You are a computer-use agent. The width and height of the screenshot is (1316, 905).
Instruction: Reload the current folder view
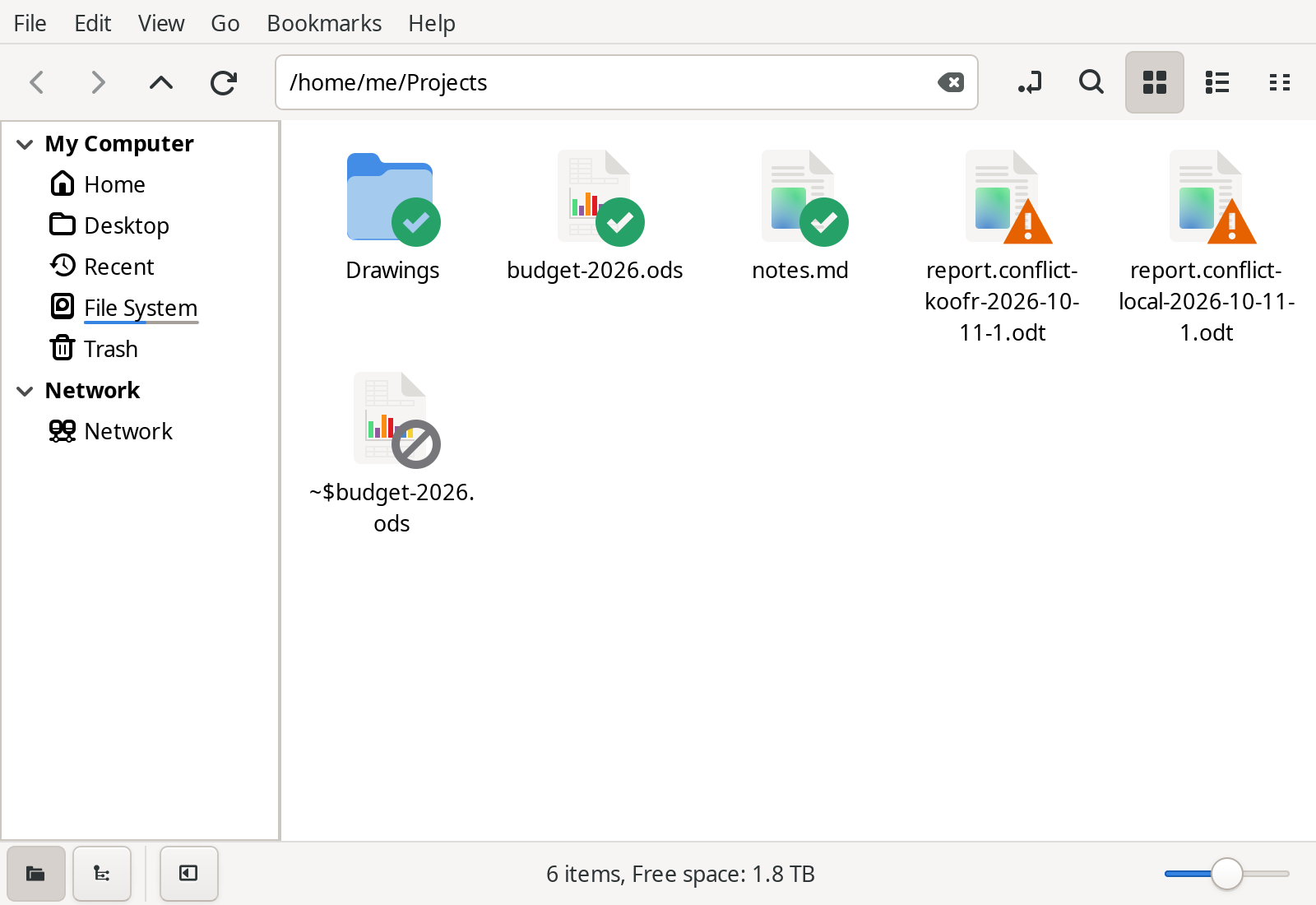point(224,82)
